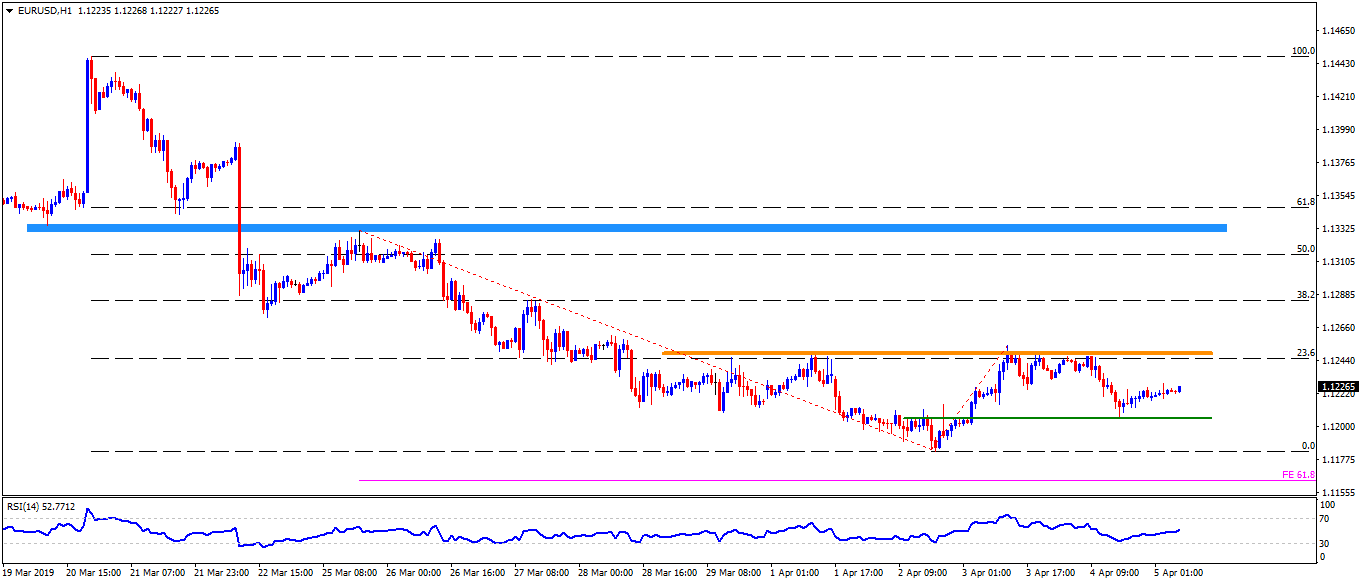Click the 100.0 Fibonacci level label
The image size is (1362, 584).
click(x=1302, y=50)
